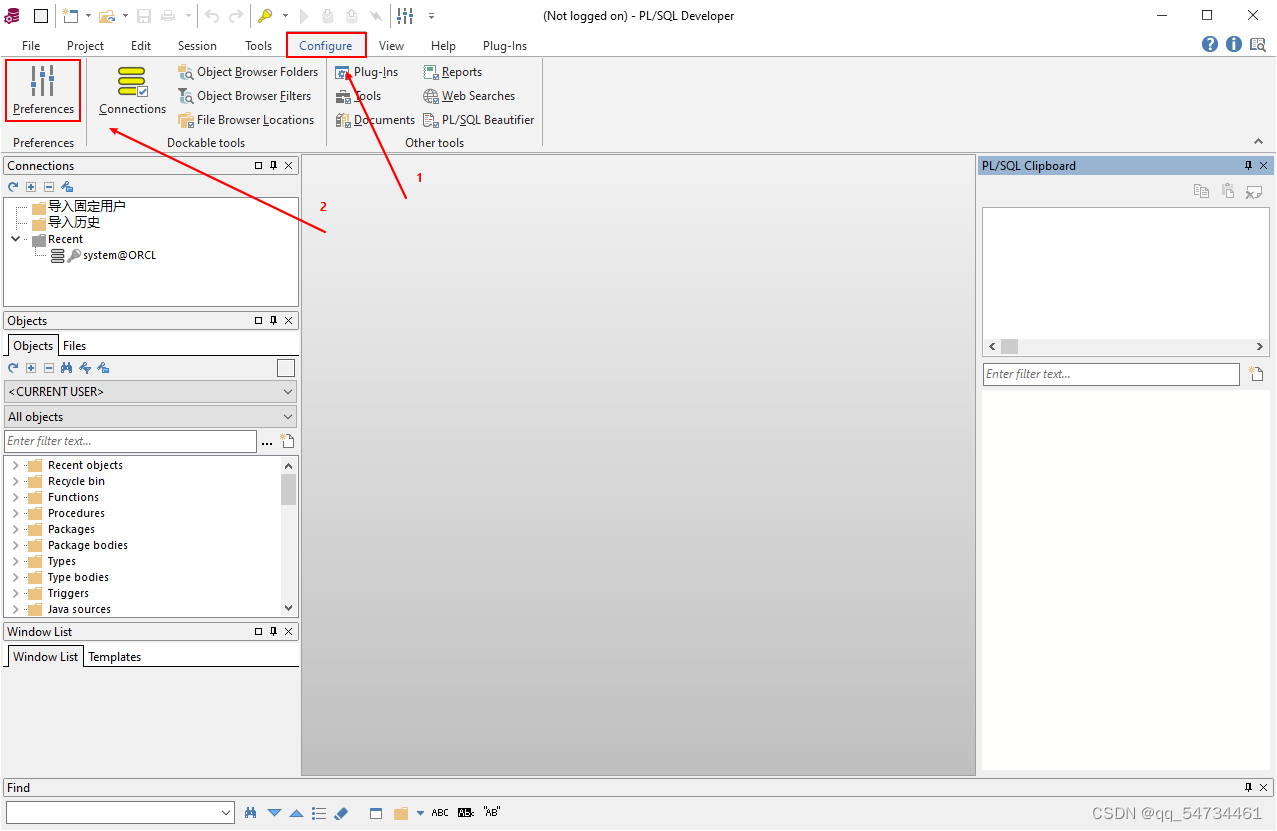The image size is (1277, 831).
Task: Expand the Procedures folder
Action: [15, 513]
